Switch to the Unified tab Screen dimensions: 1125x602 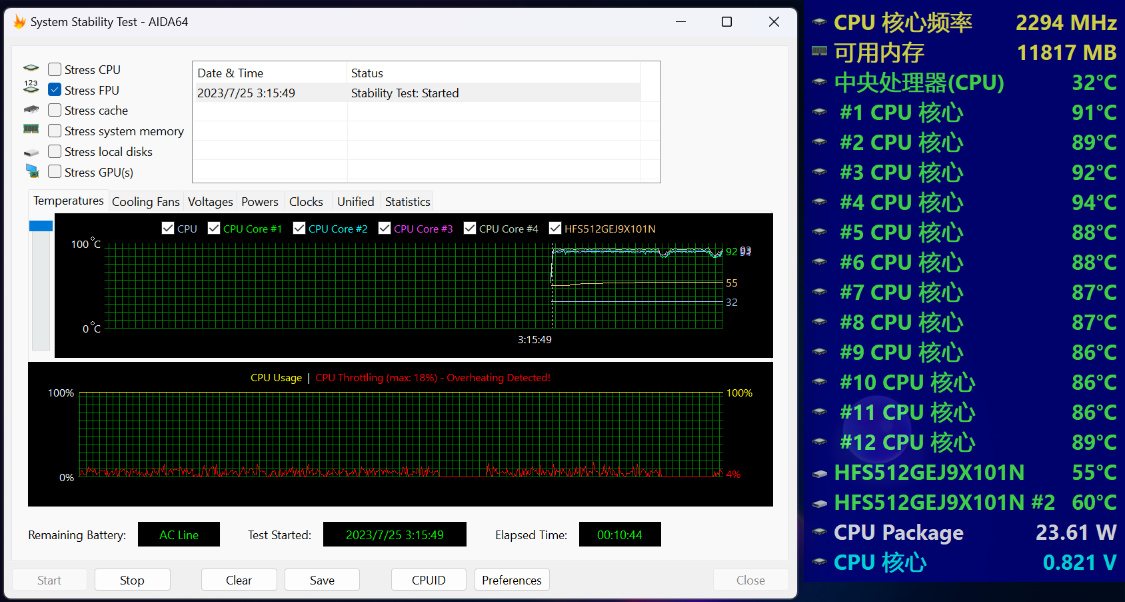[356, 202]
